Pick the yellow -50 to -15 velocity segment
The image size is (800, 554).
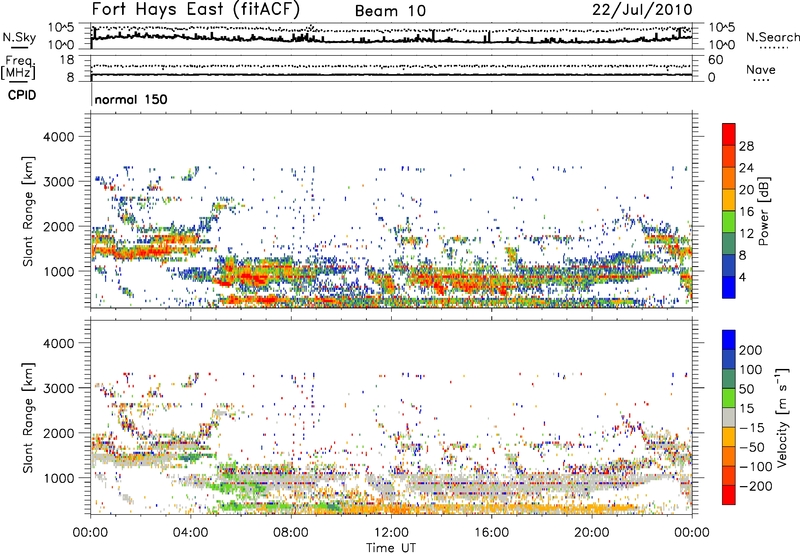729,437
